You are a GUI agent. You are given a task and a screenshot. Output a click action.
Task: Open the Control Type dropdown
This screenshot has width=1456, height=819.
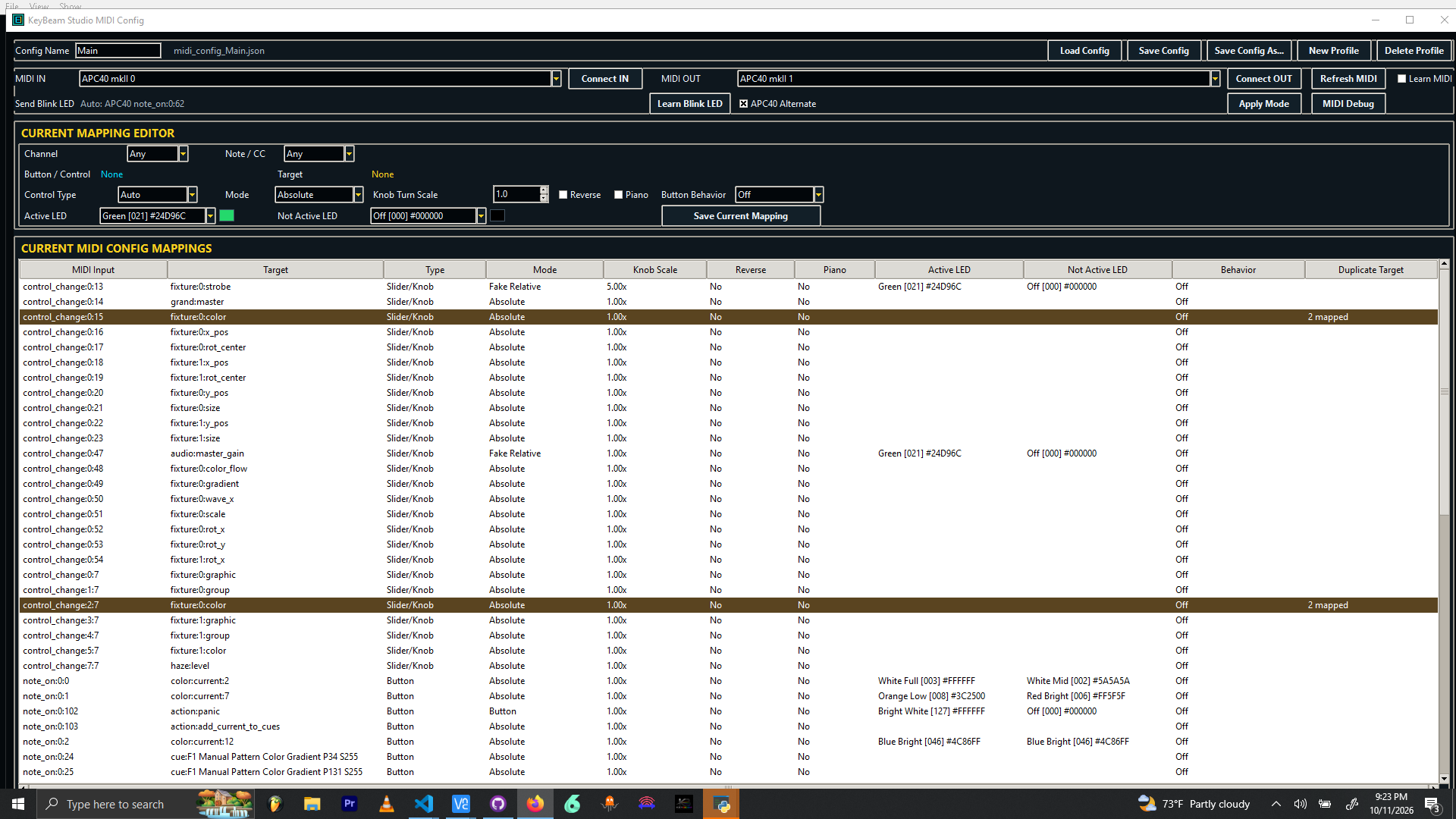pyautogui.click(x=192, y=195)
